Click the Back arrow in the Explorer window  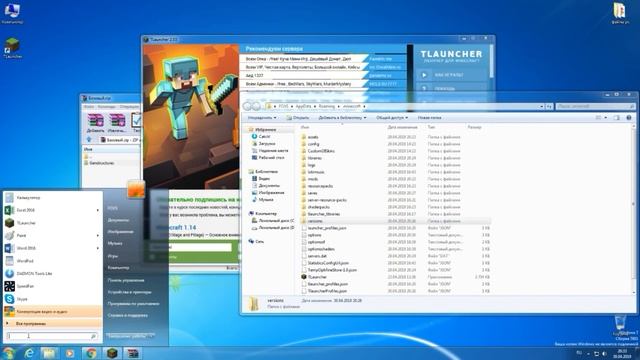click(247, 106)
